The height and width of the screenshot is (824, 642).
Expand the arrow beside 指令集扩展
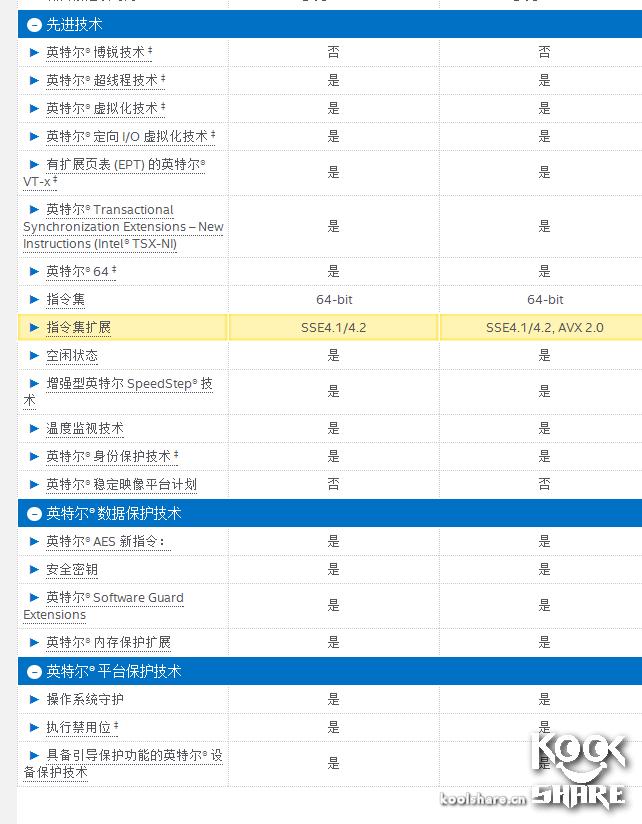(x=34, y=327)
